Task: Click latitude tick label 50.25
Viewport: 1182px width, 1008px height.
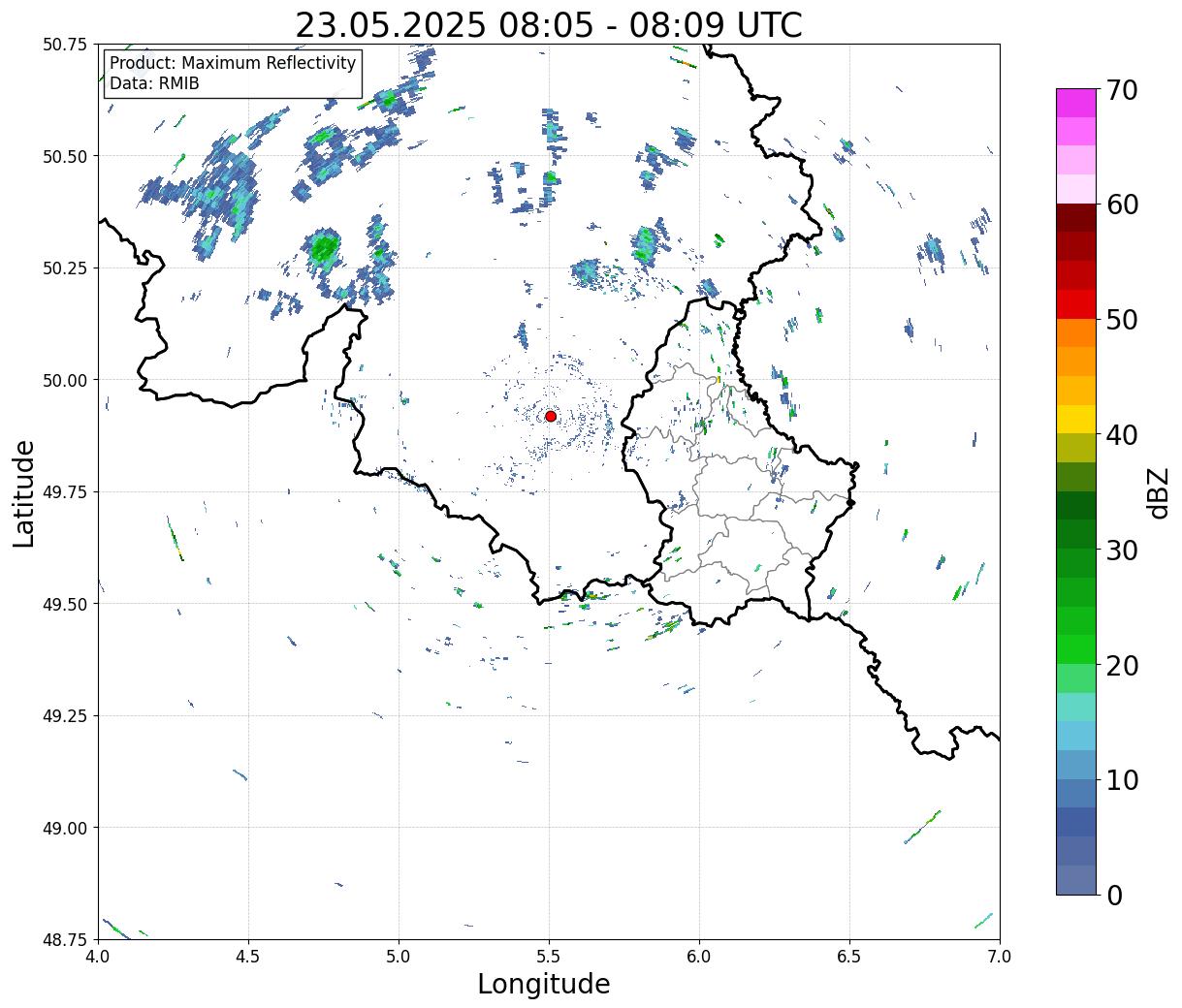Action: [65, 268]
